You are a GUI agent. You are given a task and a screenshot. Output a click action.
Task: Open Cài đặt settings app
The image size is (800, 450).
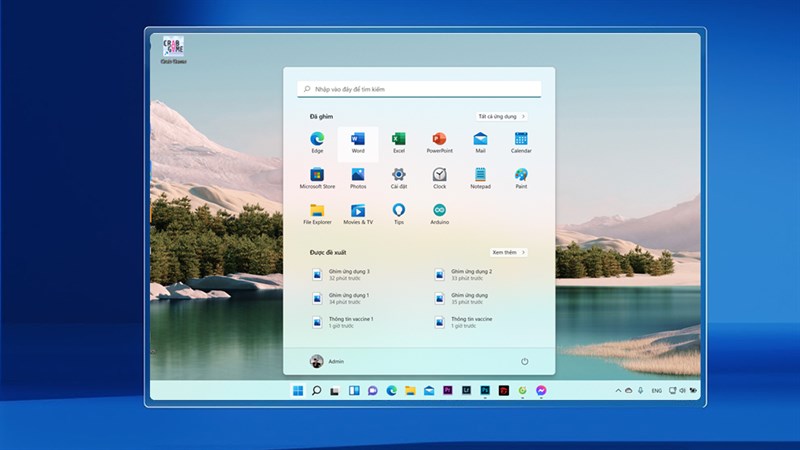pyautogui.click(x=398, y=179)
